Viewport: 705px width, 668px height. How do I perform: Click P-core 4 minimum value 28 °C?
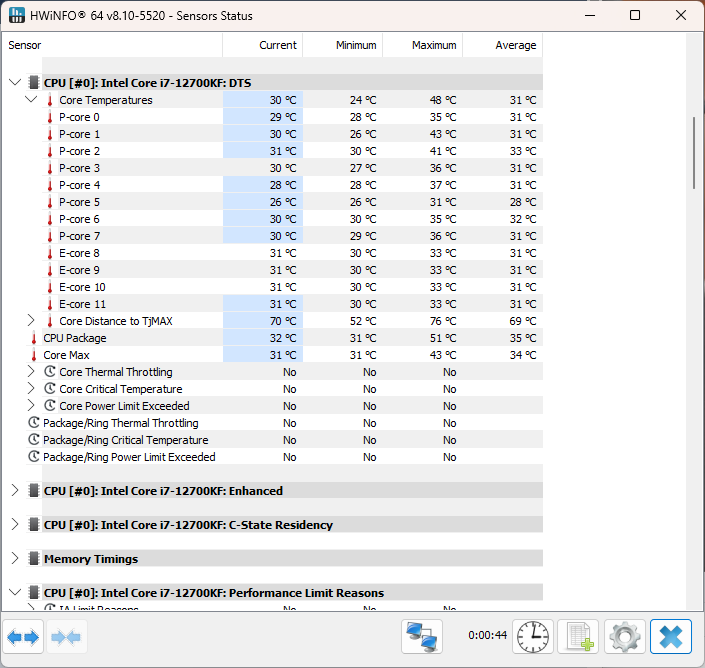(x=363, y=185)
